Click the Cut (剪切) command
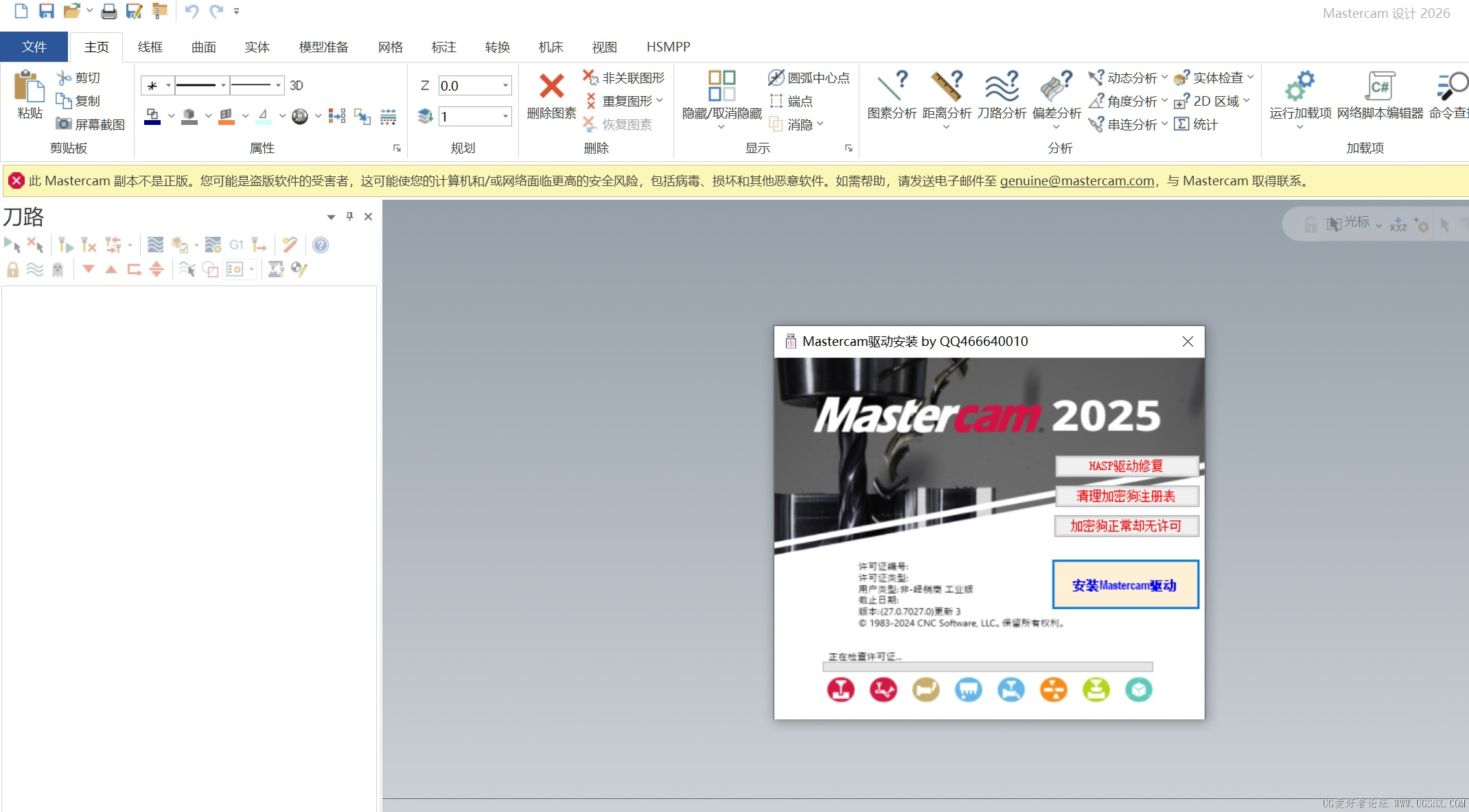The image size is (1469, 812). pyautogui.click(x=79, y=78)
